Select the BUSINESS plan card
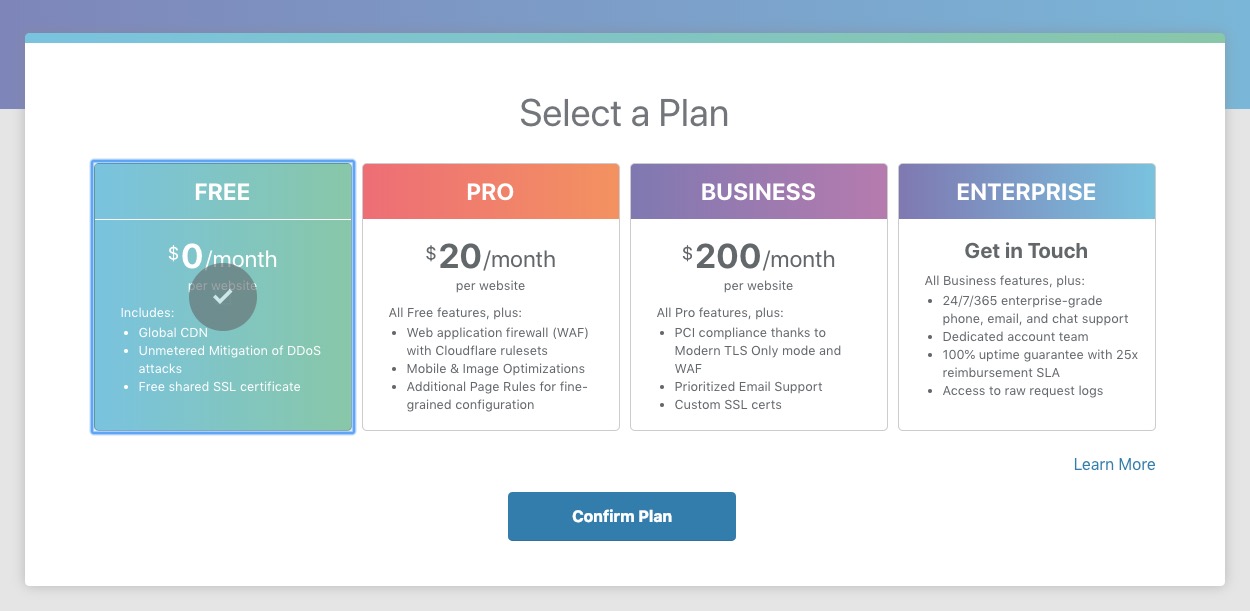 click(x=758, y=296)
